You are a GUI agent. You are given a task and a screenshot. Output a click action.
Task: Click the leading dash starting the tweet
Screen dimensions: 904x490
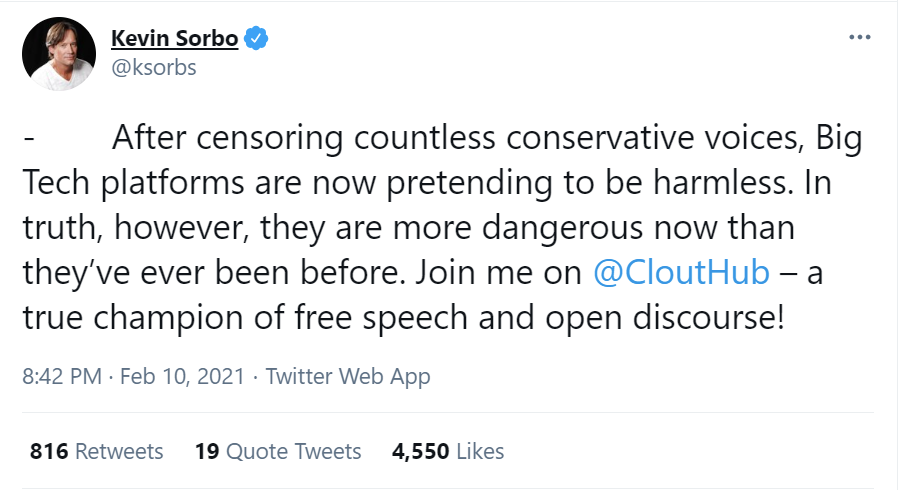[30, 137]
